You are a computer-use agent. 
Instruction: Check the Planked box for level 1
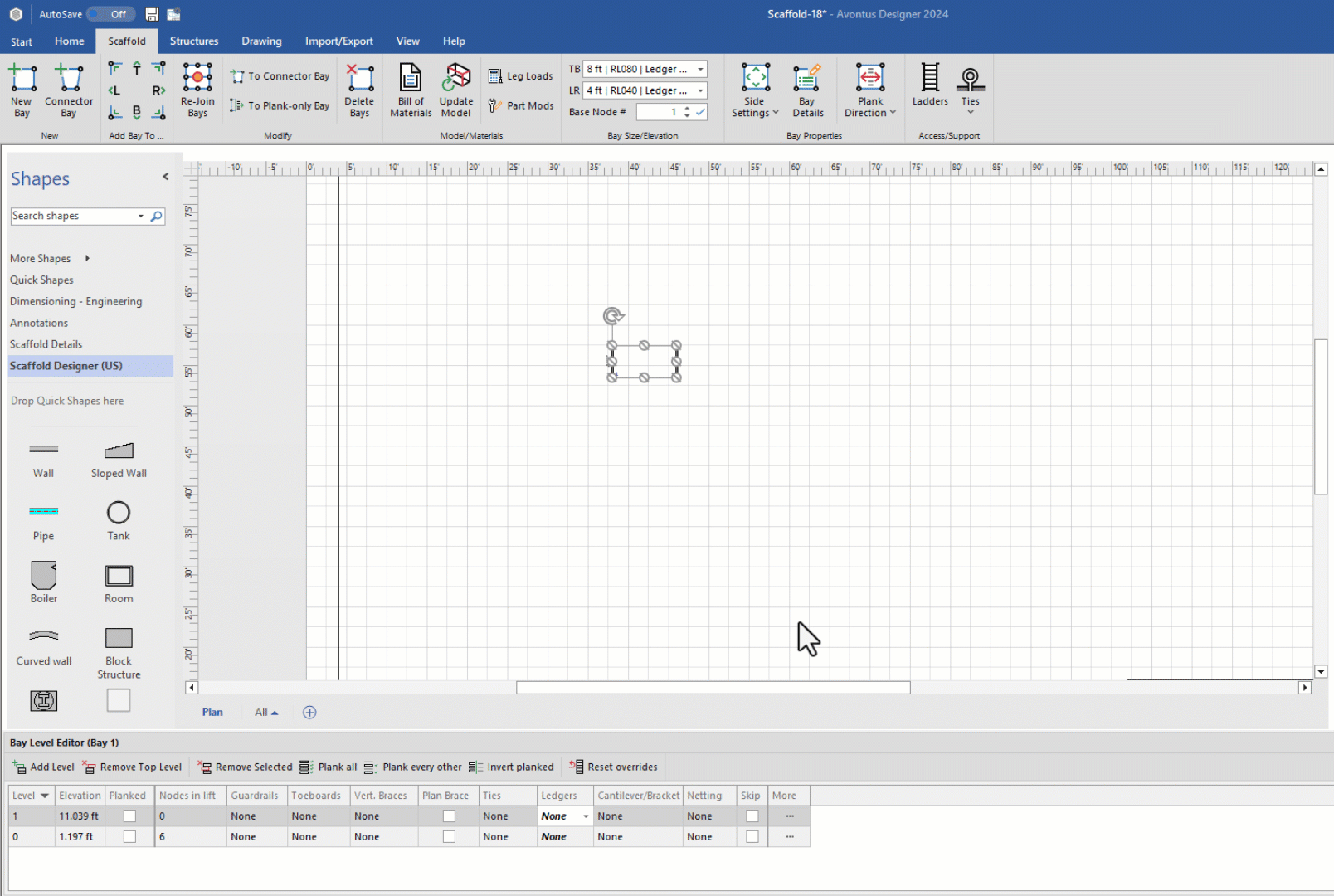[x=129, y=816]
